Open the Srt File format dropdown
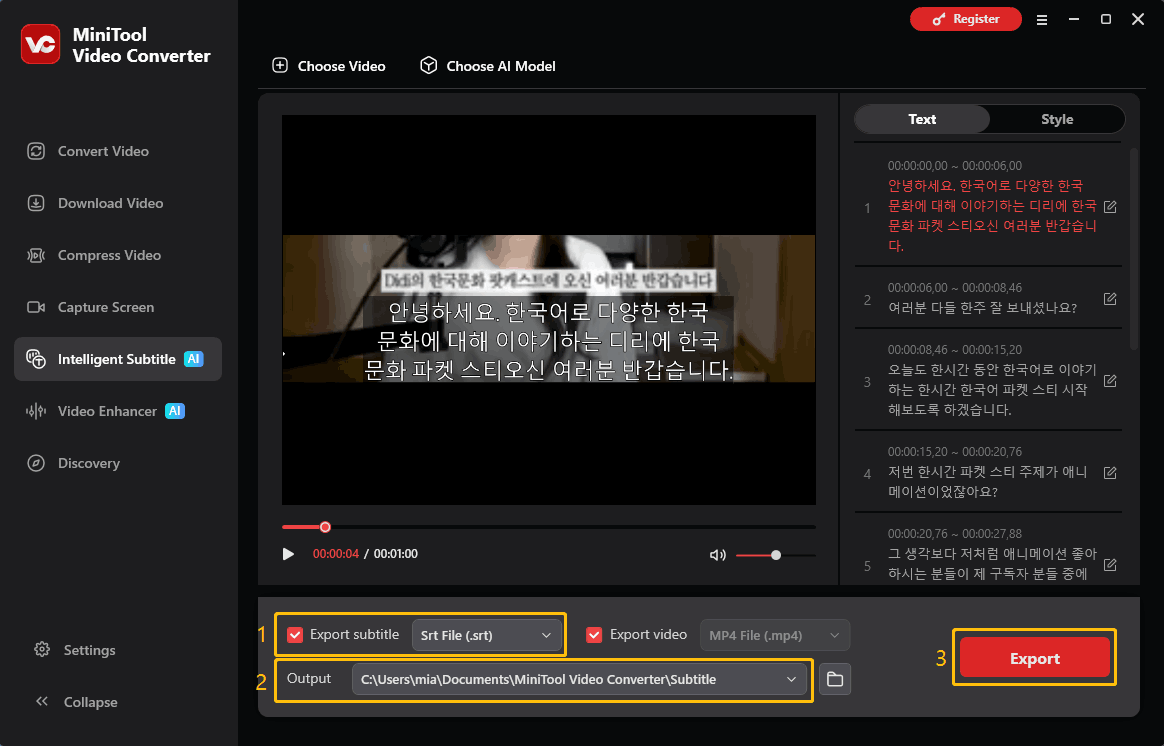This screenshot has height=746, width=1164. point(487,635)
